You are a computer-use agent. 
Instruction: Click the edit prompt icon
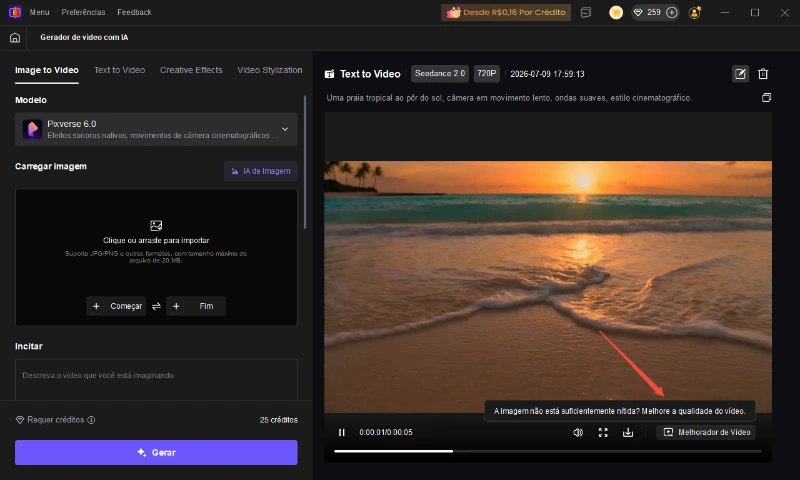point(740,74)
